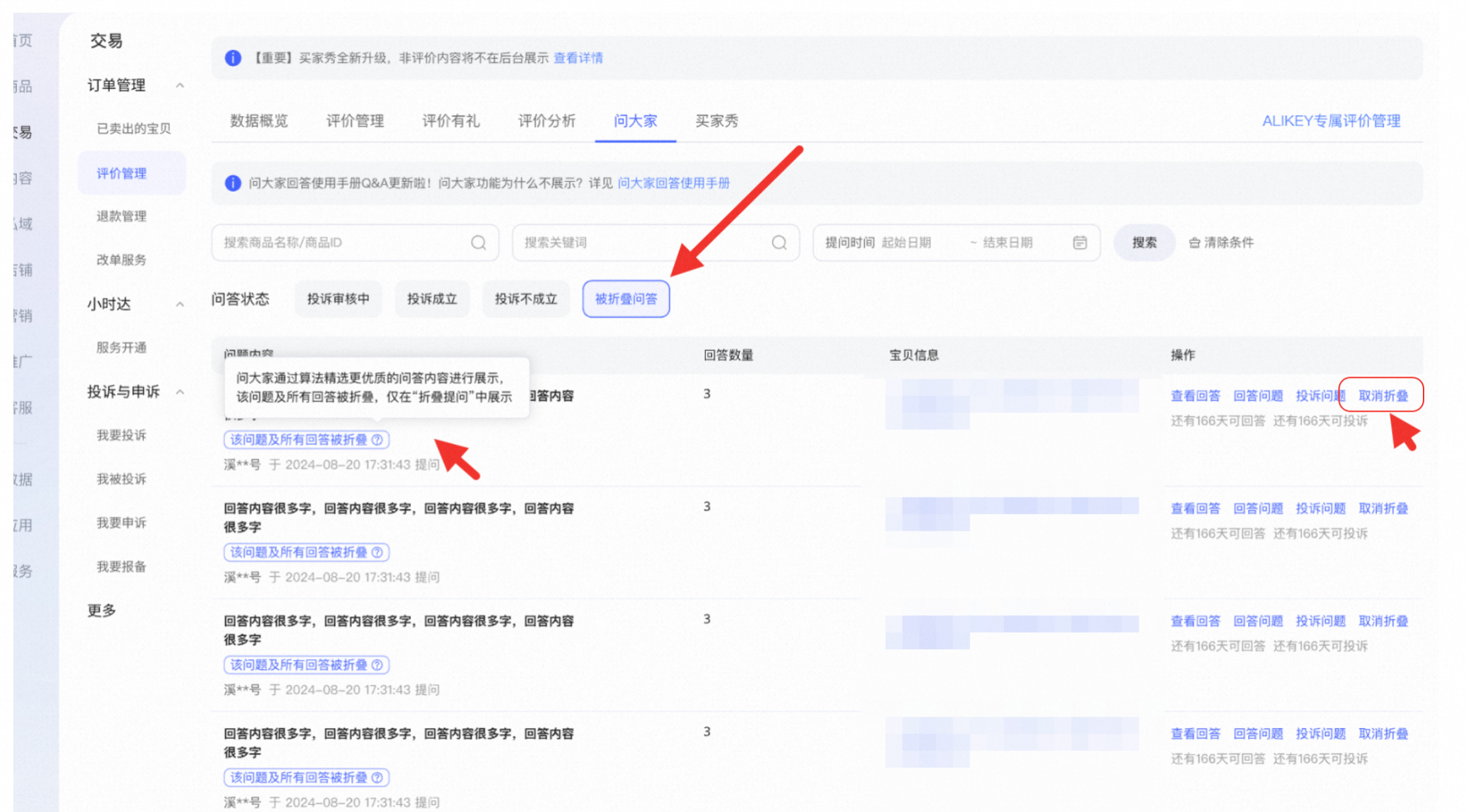Click 取消折叠 in the fourth row
The height and width of the screenshot is (812, 1468).
[1383, 734]
